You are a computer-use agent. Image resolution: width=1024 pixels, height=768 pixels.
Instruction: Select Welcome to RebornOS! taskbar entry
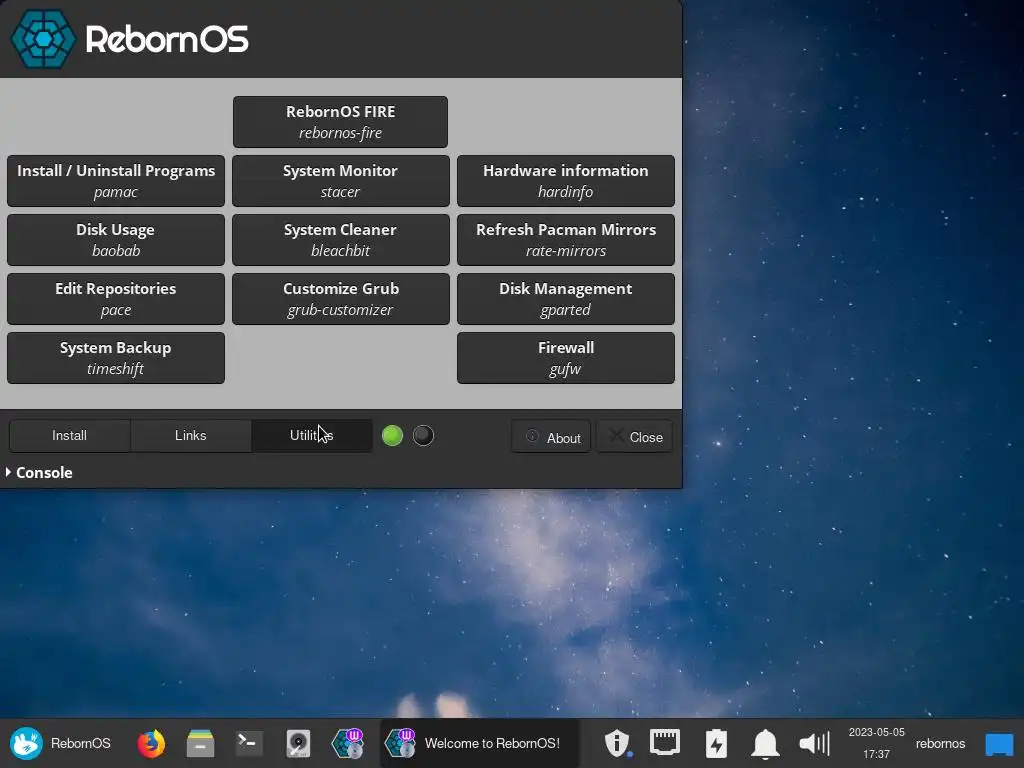(x=479, y=743)
